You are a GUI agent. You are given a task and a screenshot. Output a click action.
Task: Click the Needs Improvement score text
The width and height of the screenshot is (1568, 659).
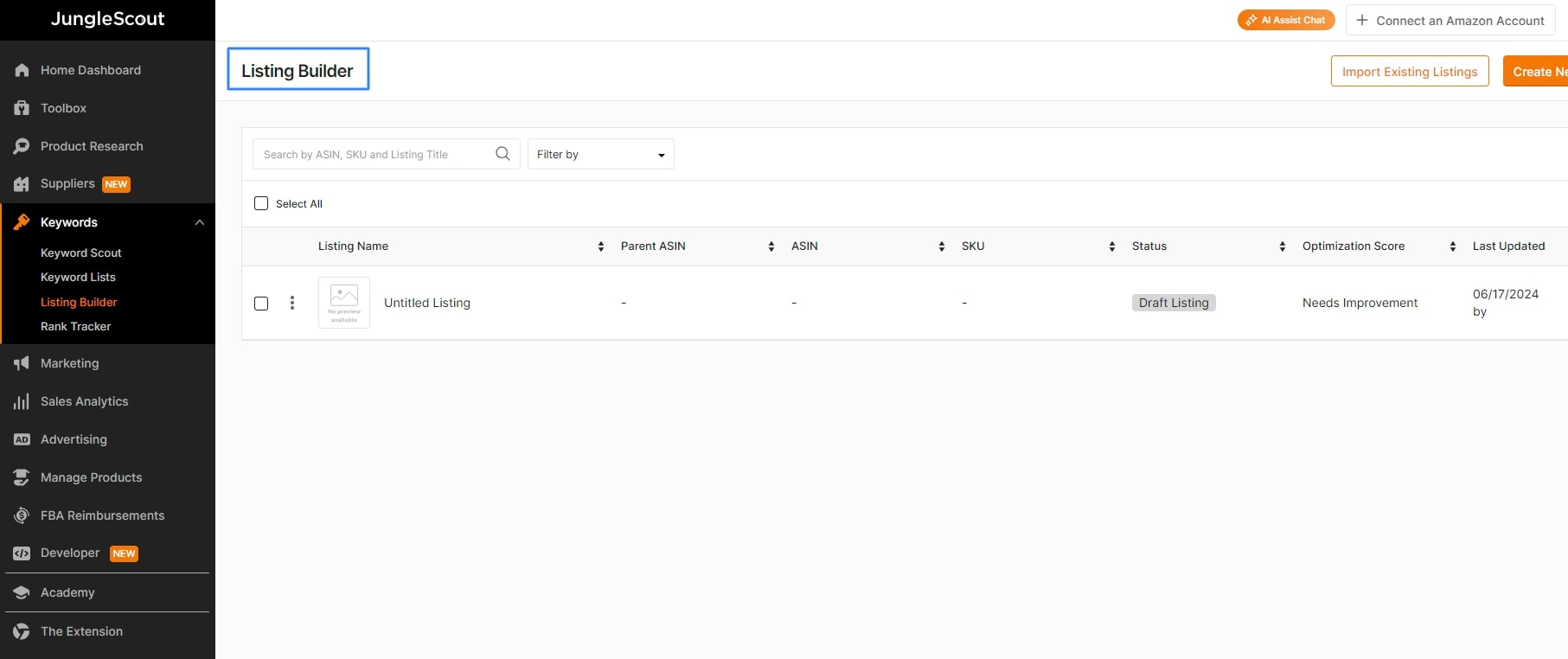(x=1360, y=303)
